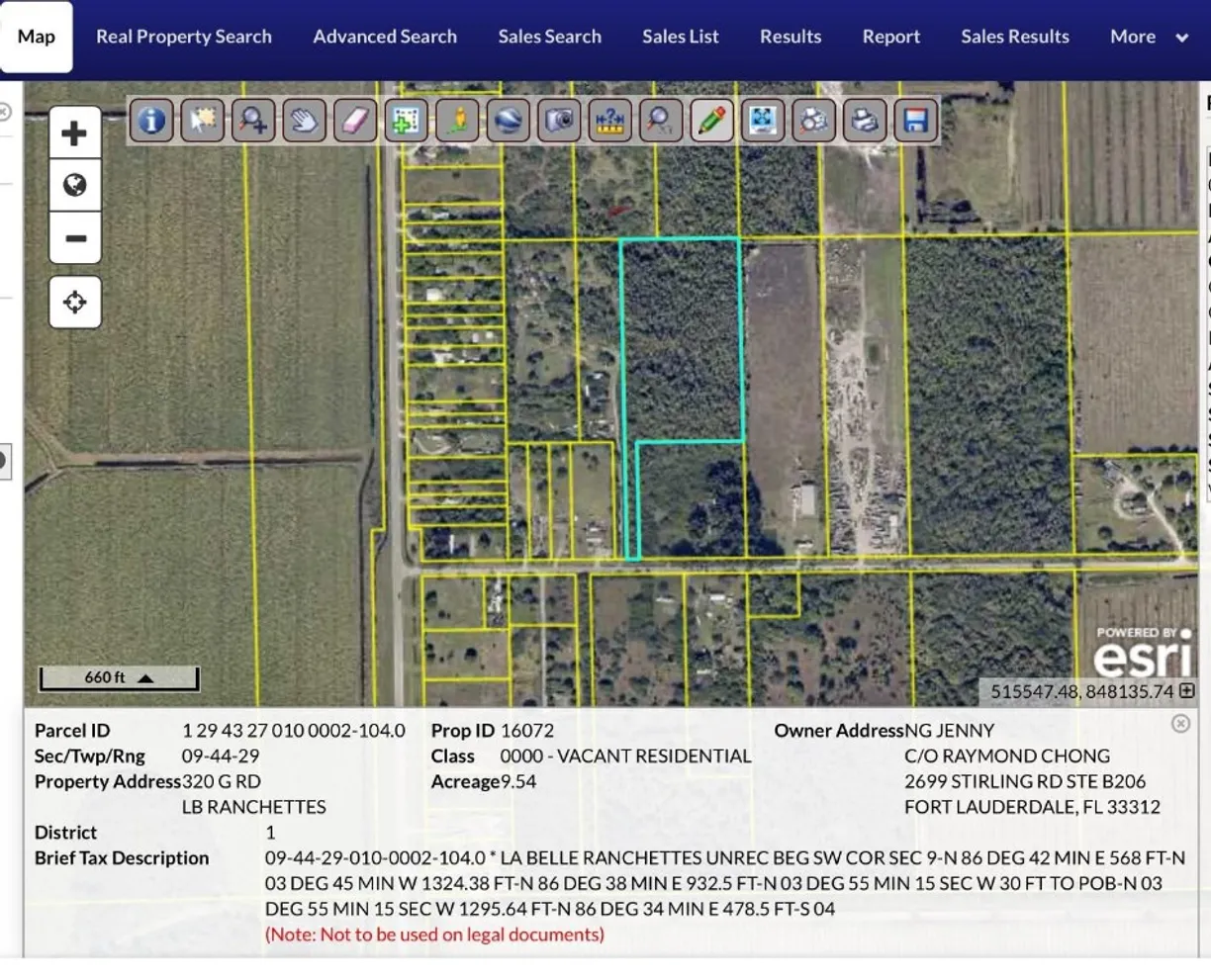
Task: Expand the coordinates display plus control
Action: coord(1190,691)
